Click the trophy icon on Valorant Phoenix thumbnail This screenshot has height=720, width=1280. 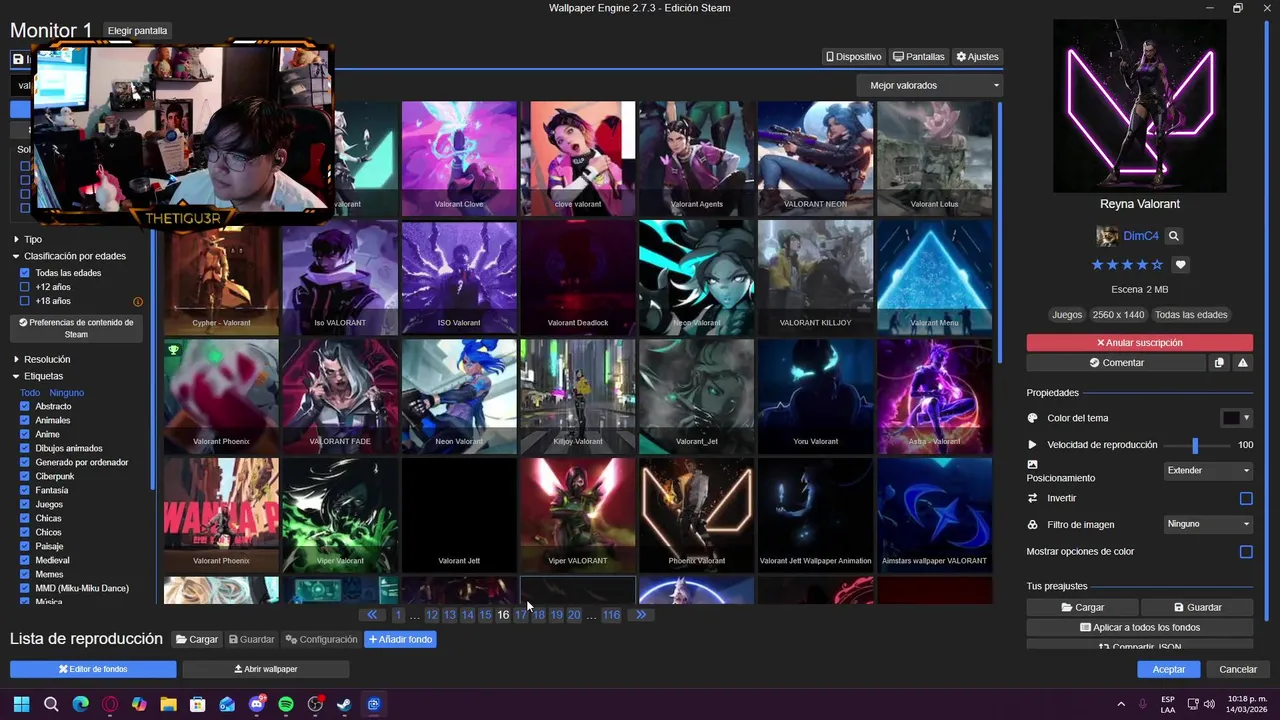pyautogui.click(x=174, y=350)
